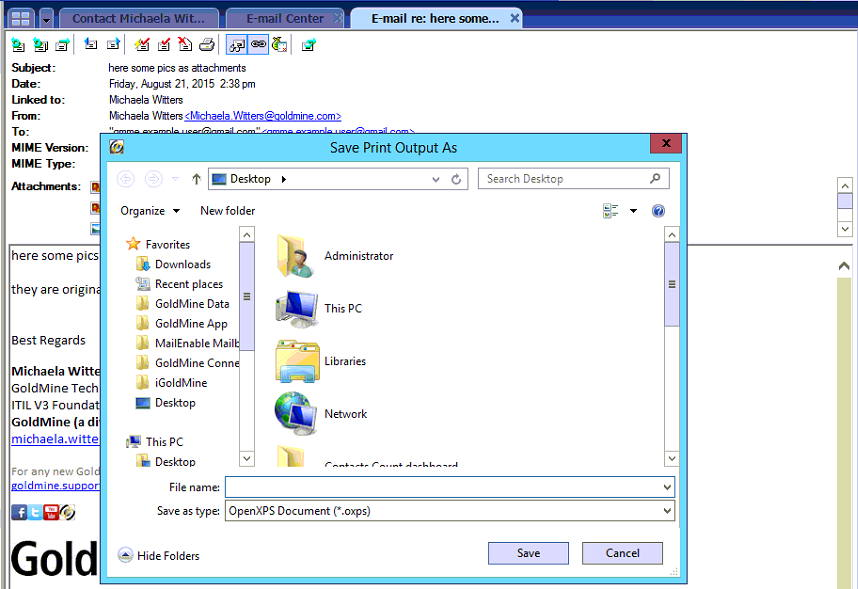
Task: Click the printer icon in email toolbar
Action: point(207,44)
